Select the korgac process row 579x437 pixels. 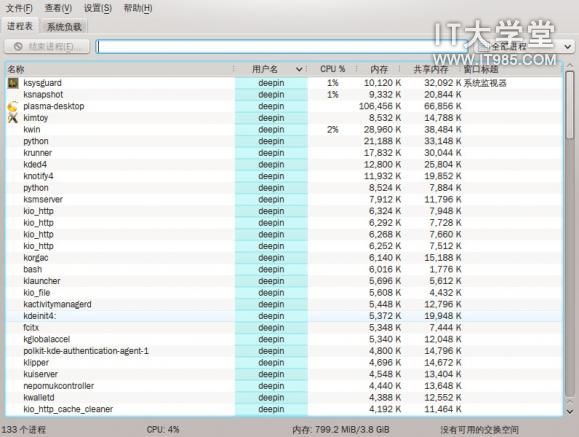[284, 258]
